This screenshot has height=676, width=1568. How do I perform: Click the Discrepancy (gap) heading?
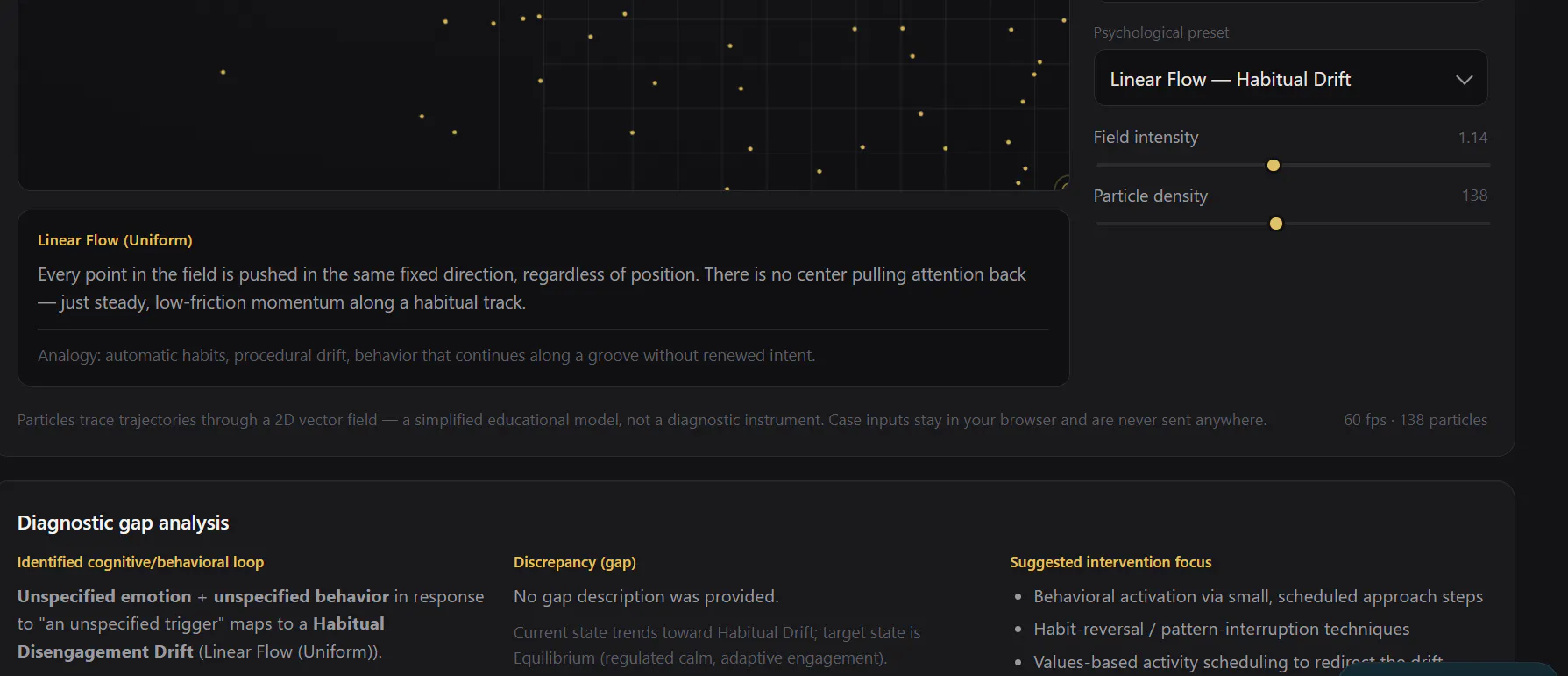(x=575, y=562)
